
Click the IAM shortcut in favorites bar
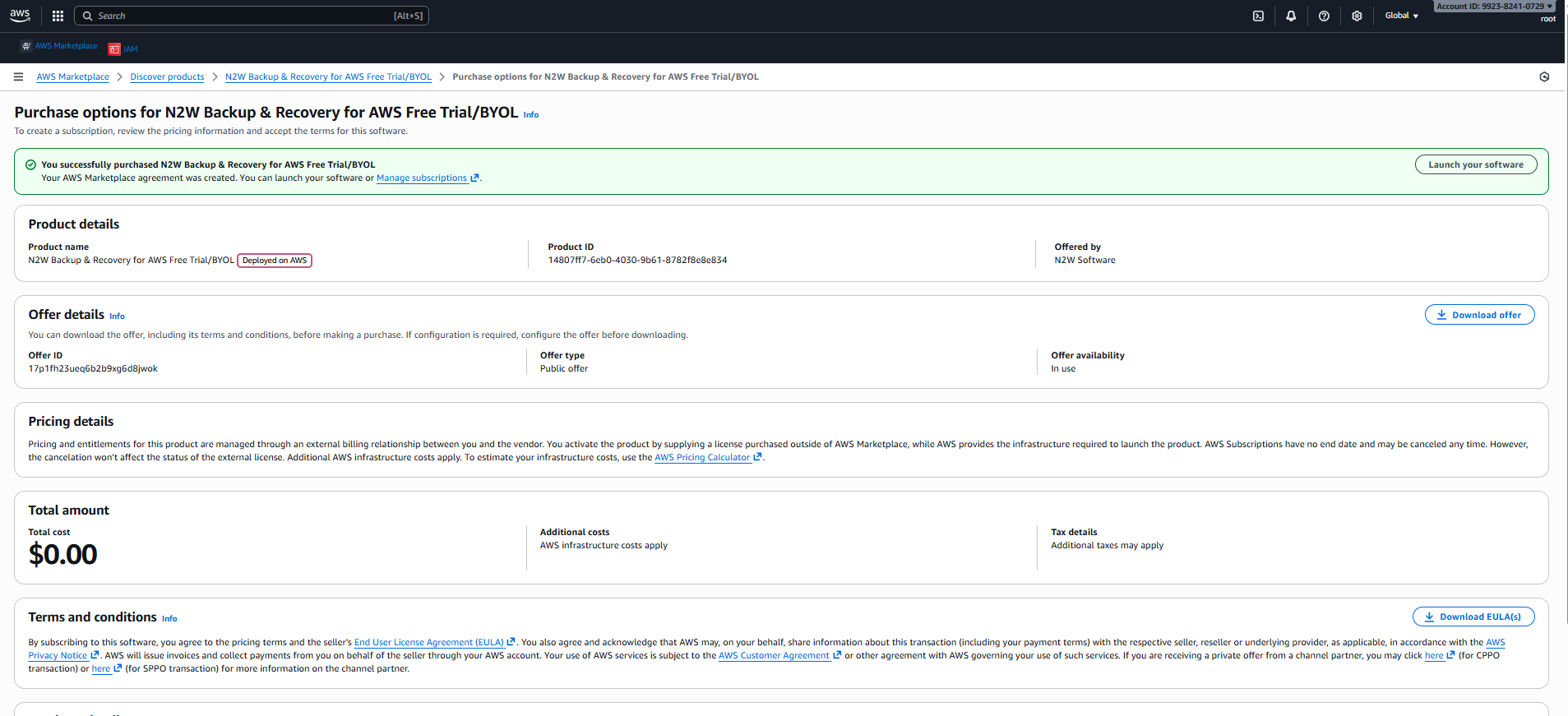123,49
